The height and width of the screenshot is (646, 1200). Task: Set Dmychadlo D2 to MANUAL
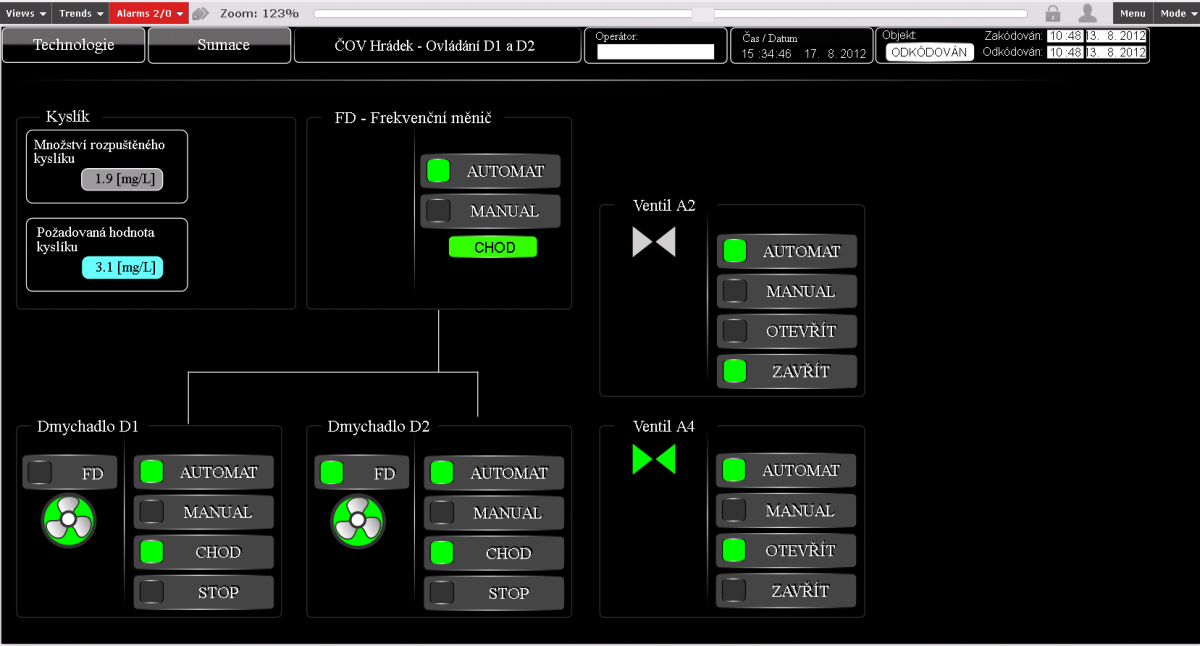click(x=494, y=513)
